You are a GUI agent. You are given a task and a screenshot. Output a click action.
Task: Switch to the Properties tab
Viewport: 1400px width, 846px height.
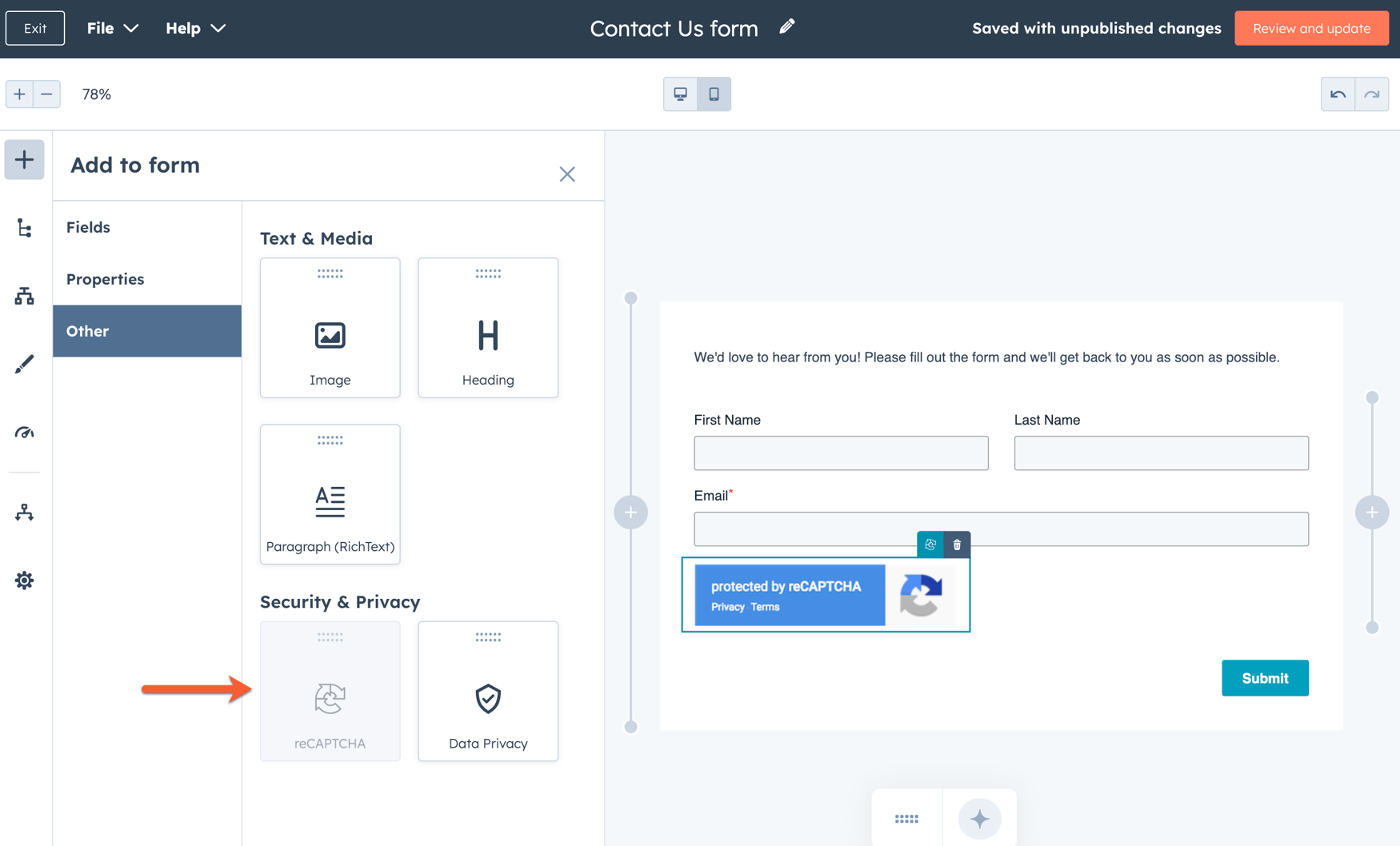pos(105,279)
